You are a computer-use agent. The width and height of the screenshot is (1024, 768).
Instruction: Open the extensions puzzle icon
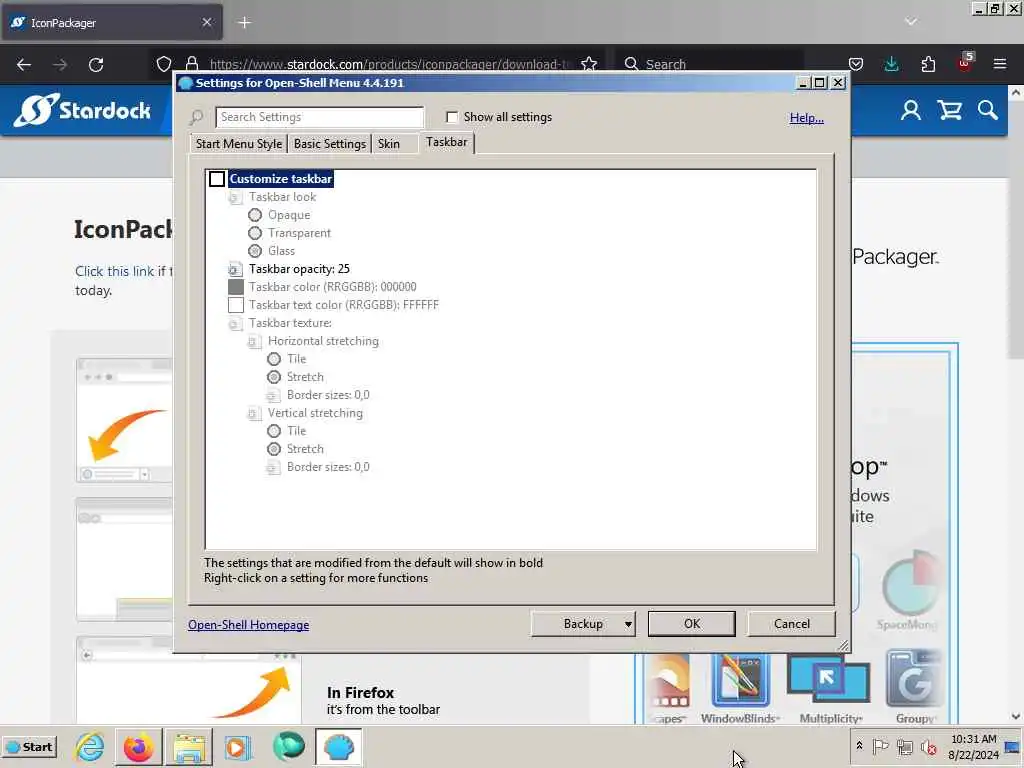click(x=928, y=64)
